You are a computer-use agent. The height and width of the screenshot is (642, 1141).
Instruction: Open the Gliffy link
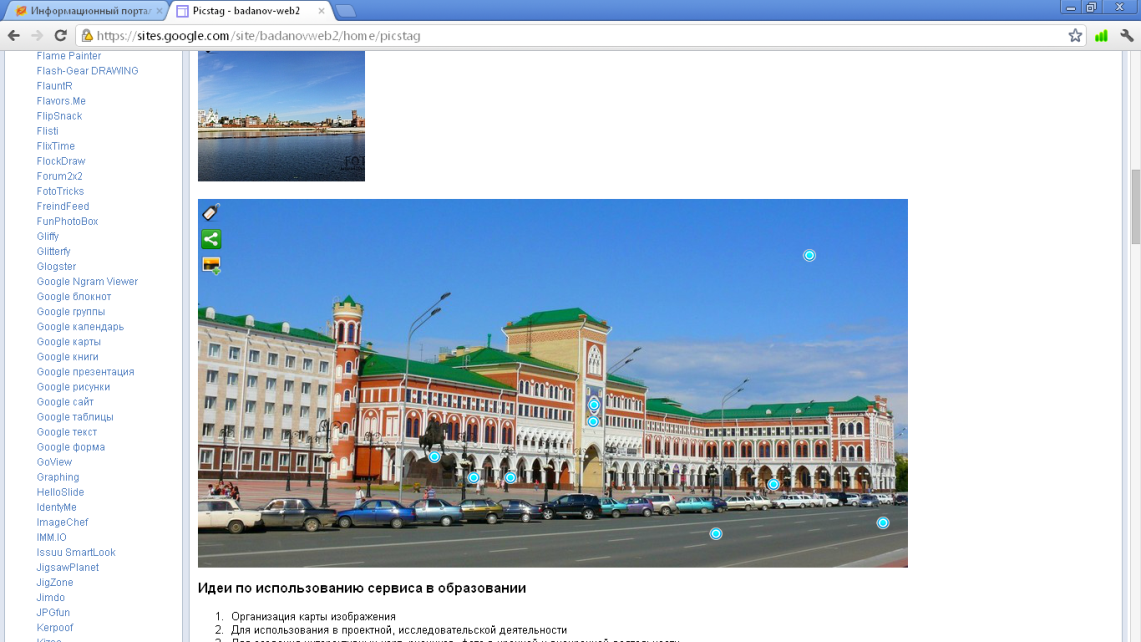[47, 237]
